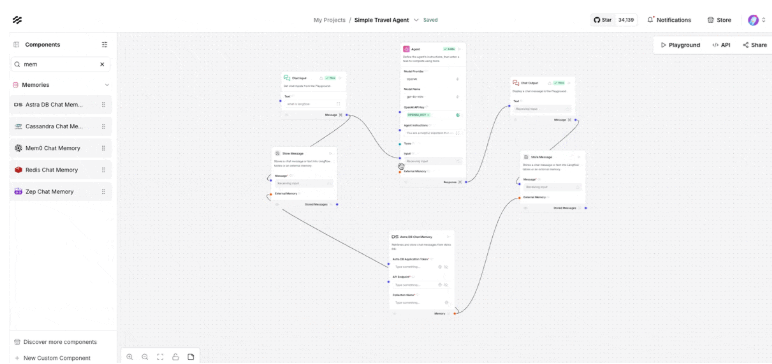The image size is (772, 364).
Task: Click the component search input field
Action: 55,64
